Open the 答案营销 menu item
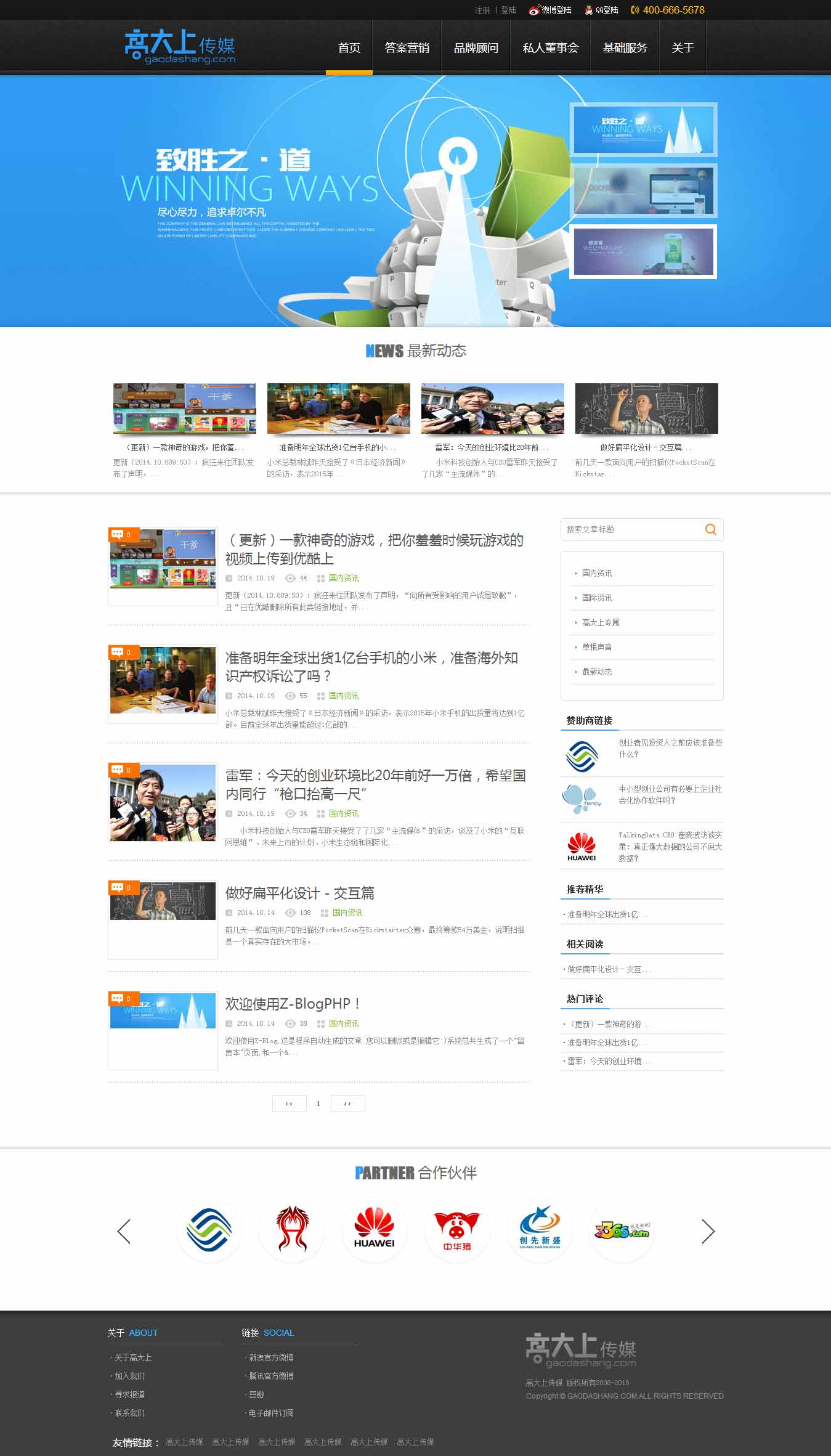Screen dimensions: 831x1456 click(407, 47)
